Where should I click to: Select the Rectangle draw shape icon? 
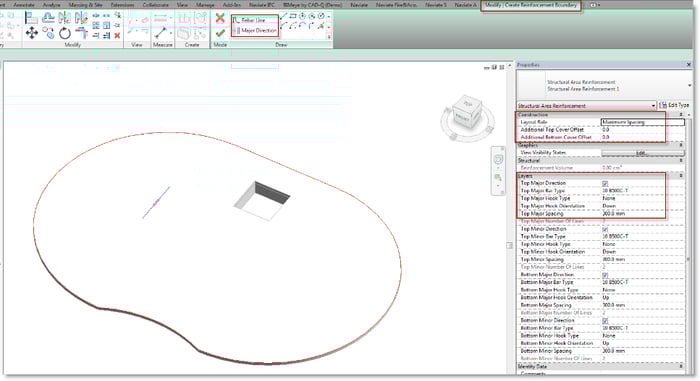[x=293, y=16]
